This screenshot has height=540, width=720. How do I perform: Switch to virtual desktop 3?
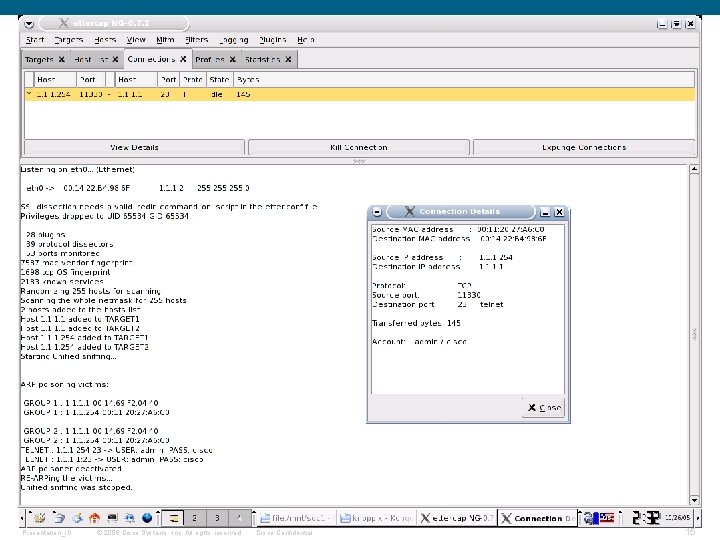(x=217, y=518)
